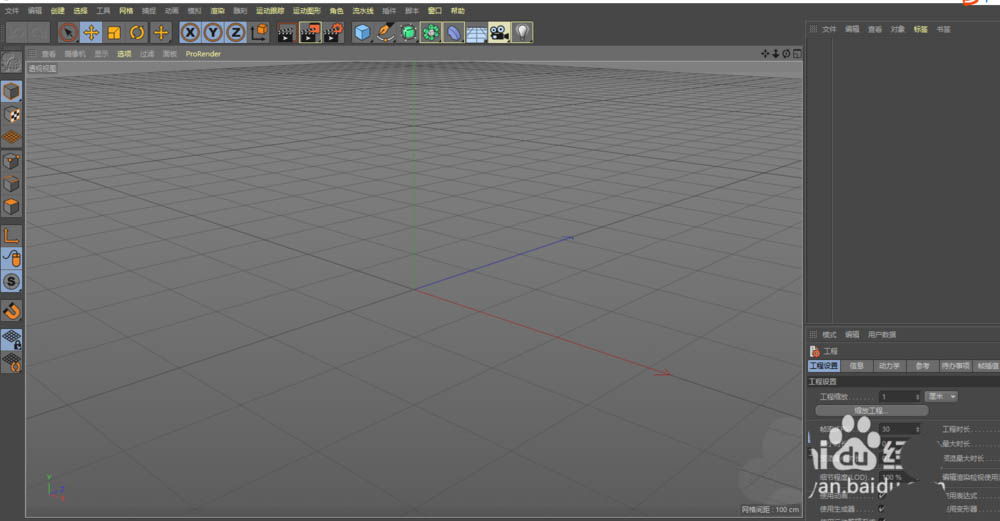Select Polygons mode icon in left sidebar

(11, 208)
